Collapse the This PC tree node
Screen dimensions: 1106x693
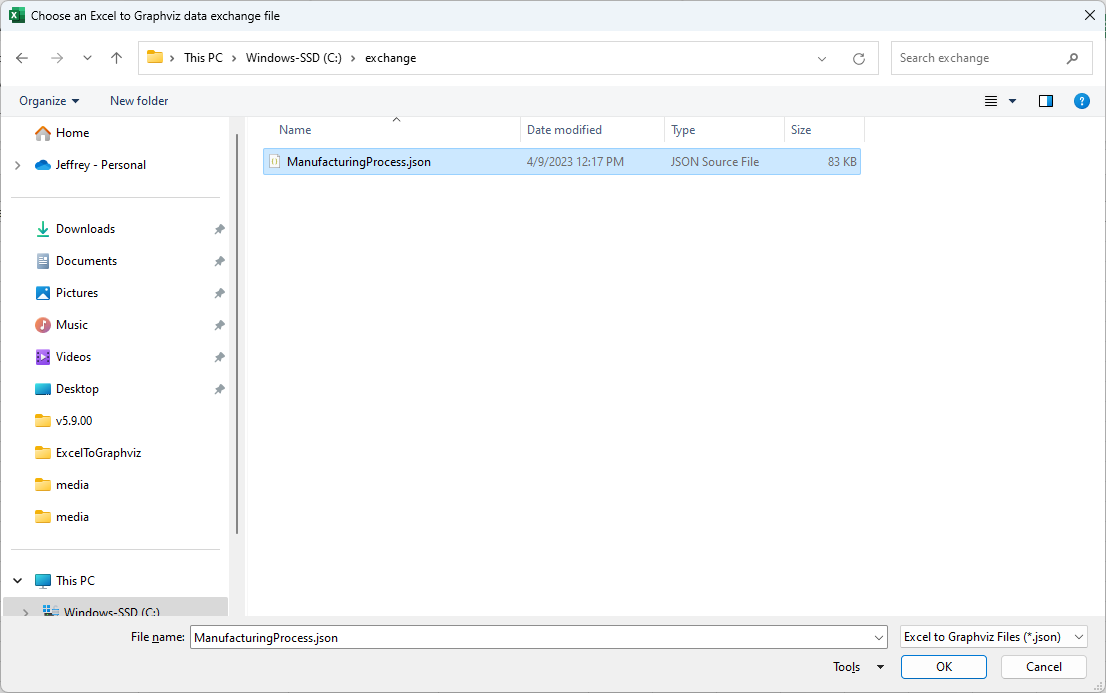coord(18,581)
